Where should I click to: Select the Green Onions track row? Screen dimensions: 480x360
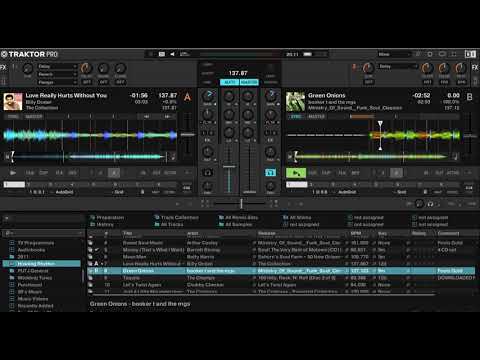tap(281, 271)
